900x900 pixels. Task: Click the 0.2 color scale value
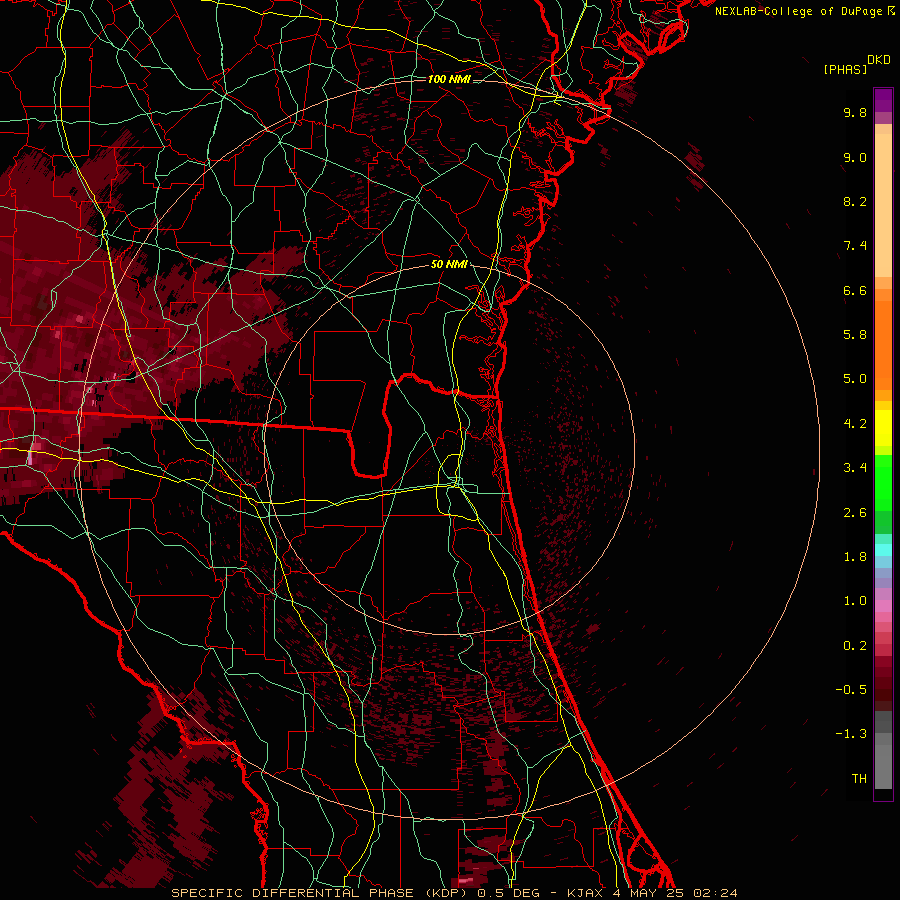click(x=855, y=646)
